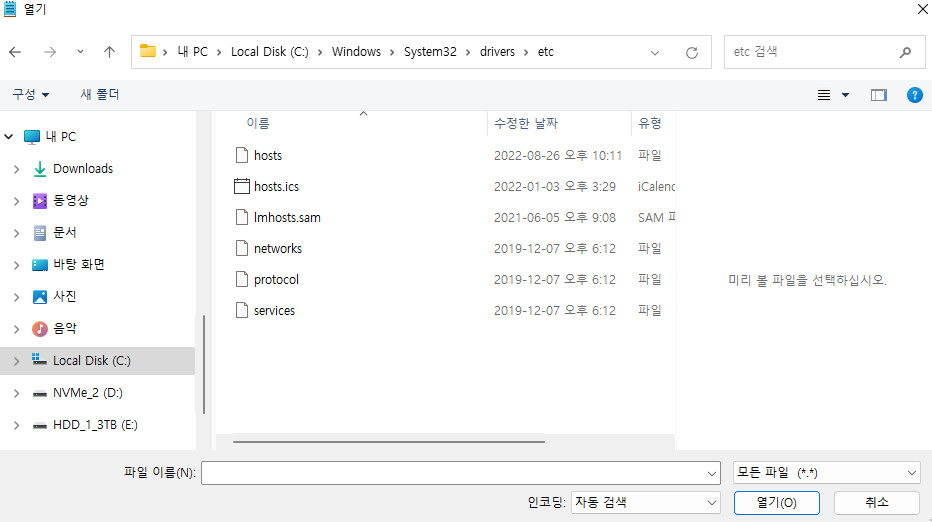Click the search magnifier icon

905,52
